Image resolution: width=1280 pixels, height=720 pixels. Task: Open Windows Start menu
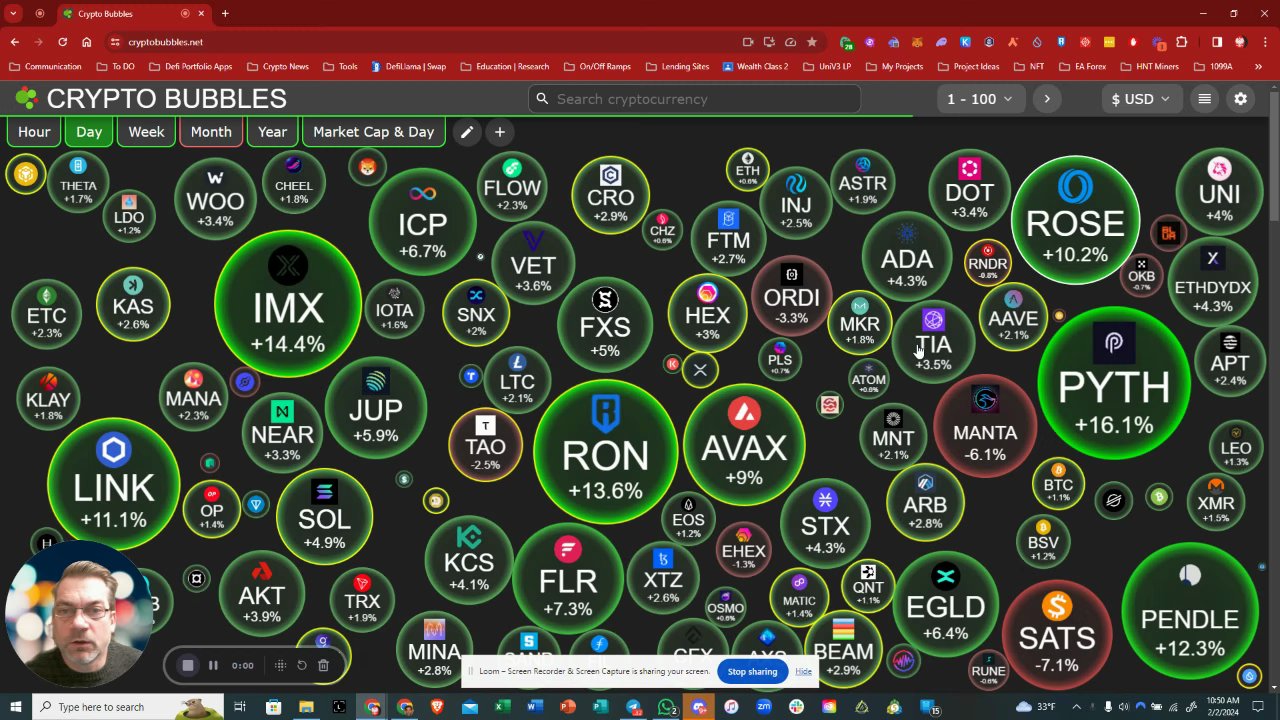(x=15, y=707)
